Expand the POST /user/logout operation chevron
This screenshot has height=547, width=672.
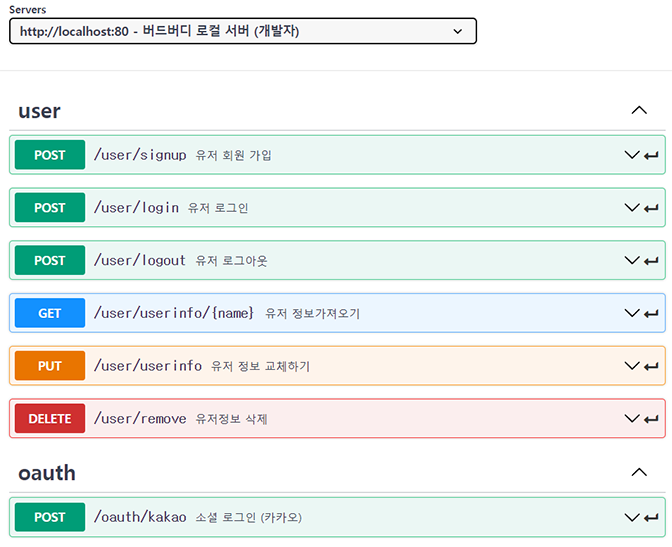pyautogui.click(x=632, y=260)
